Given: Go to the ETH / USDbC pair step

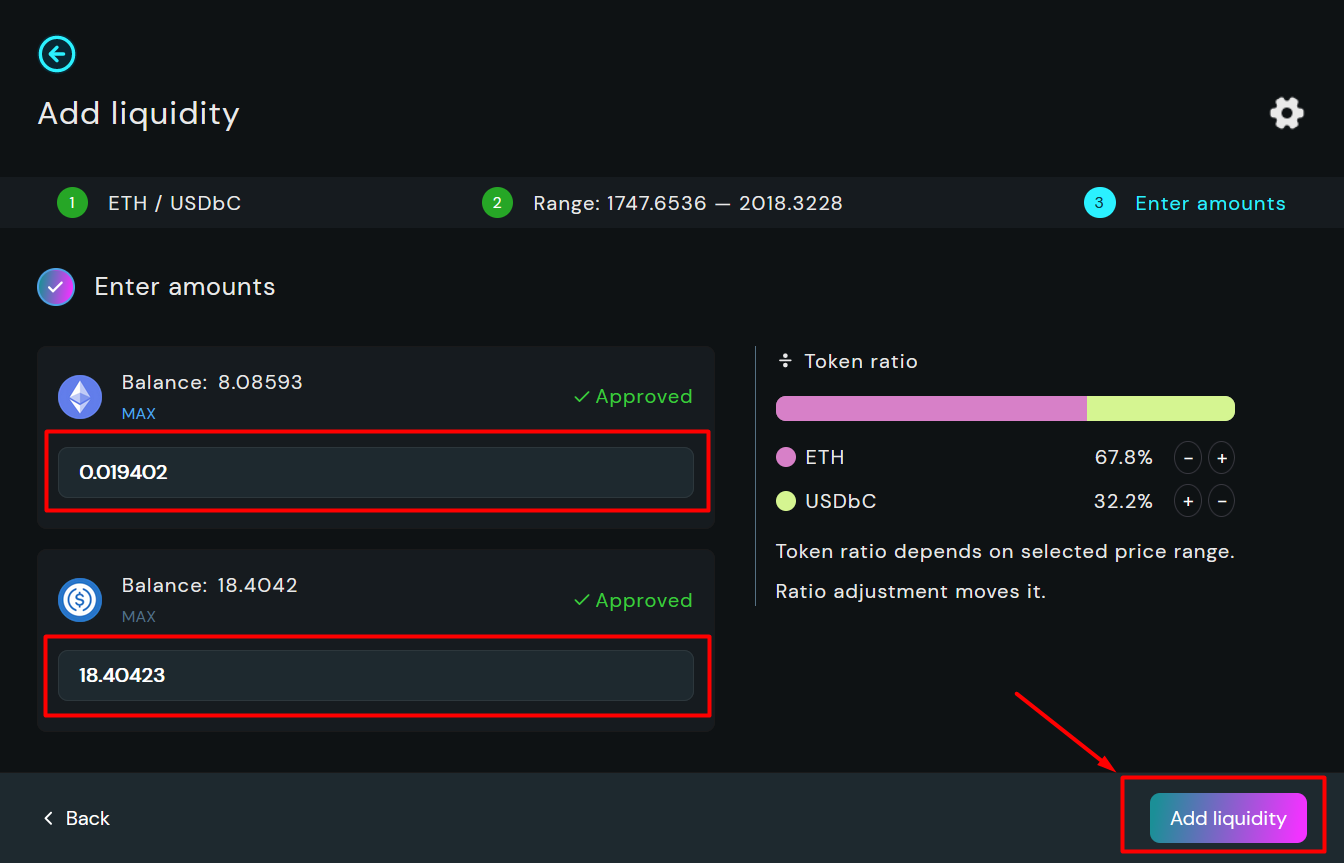Looking at the screenshot, I should click(174, 203).
